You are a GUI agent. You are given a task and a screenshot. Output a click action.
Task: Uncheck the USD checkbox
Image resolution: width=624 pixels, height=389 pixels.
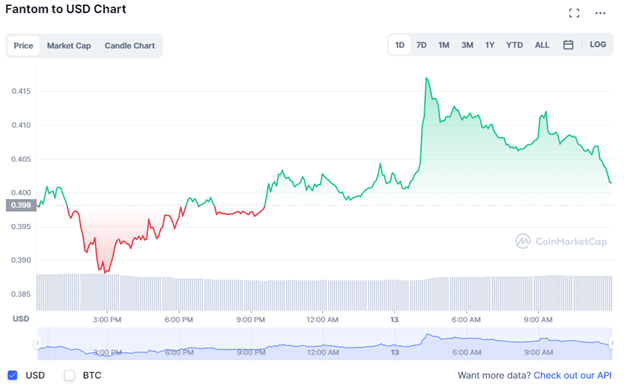tap(13, 375)
